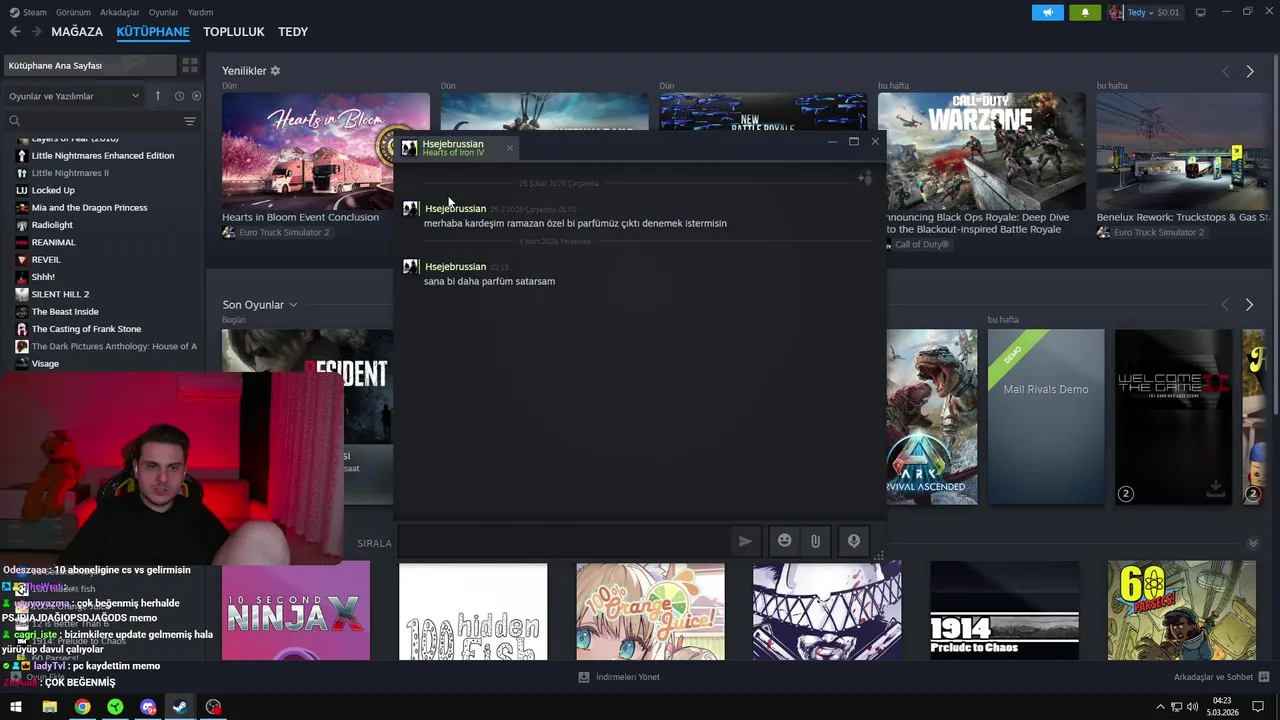Screen dimensions: 1280x720
Task: Open advanced filter options icon
Action: click(x=190, y=121)
